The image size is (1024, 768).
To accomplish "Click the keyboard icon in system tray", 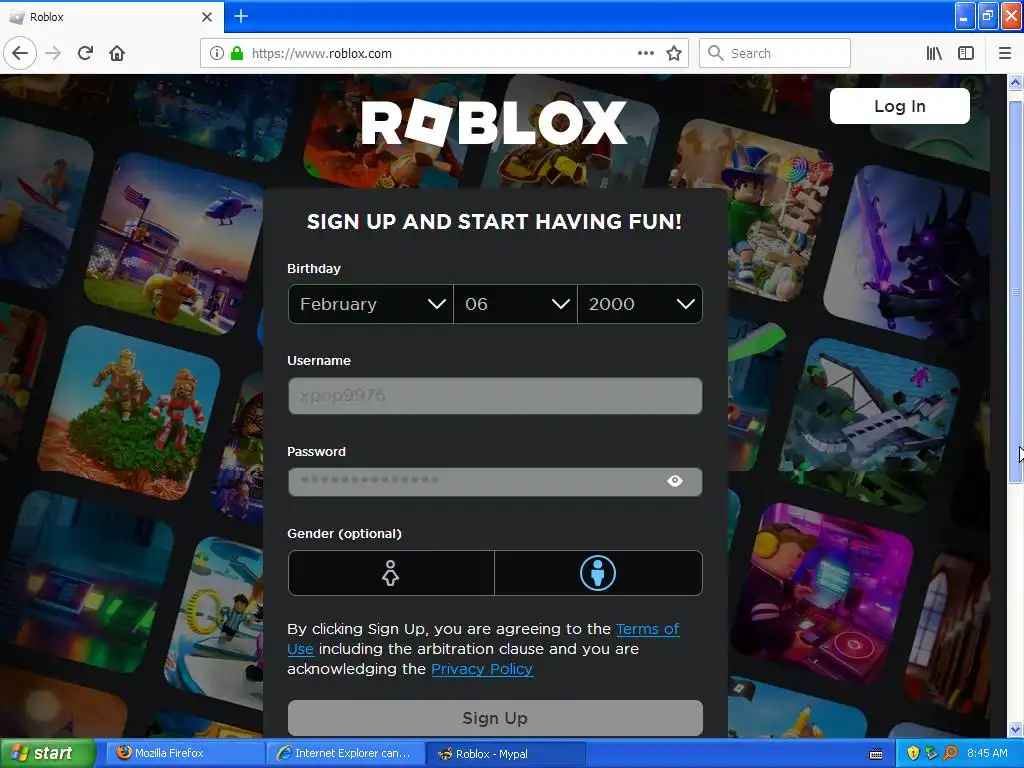I will [876, 754].
